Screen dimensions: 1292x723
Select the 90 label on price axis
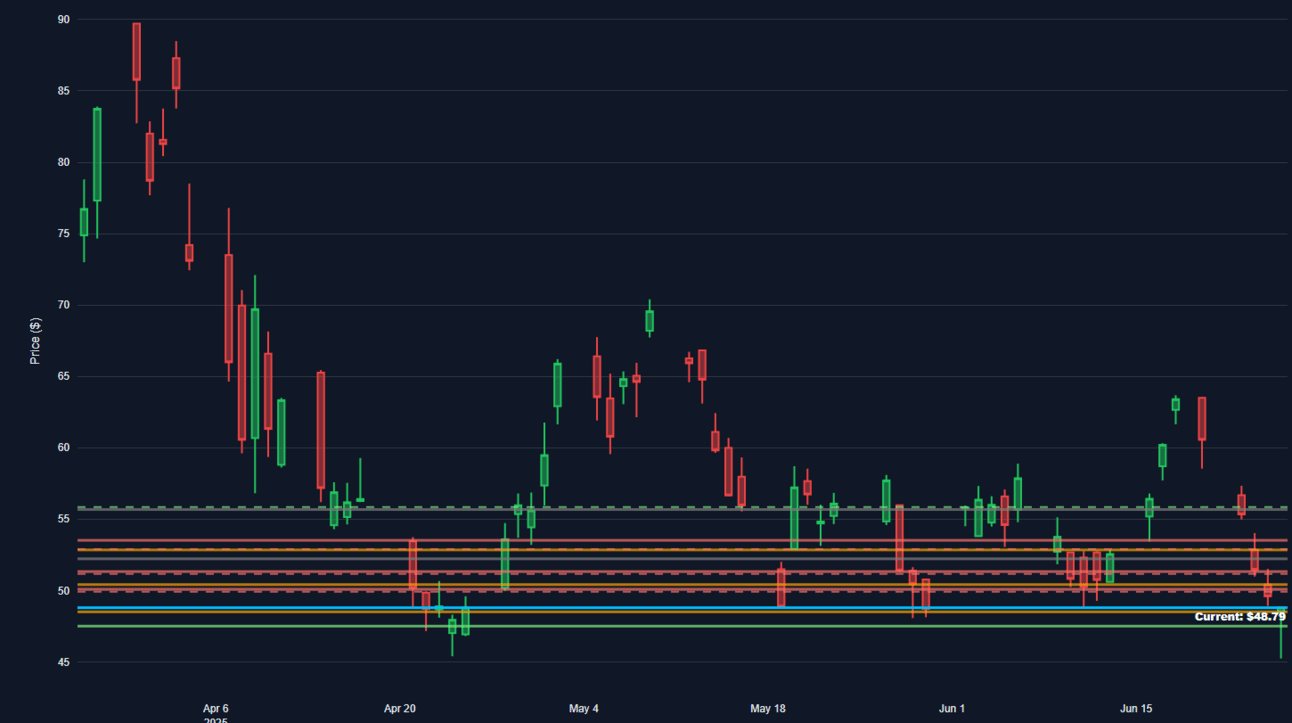click(x=64, y=19)
